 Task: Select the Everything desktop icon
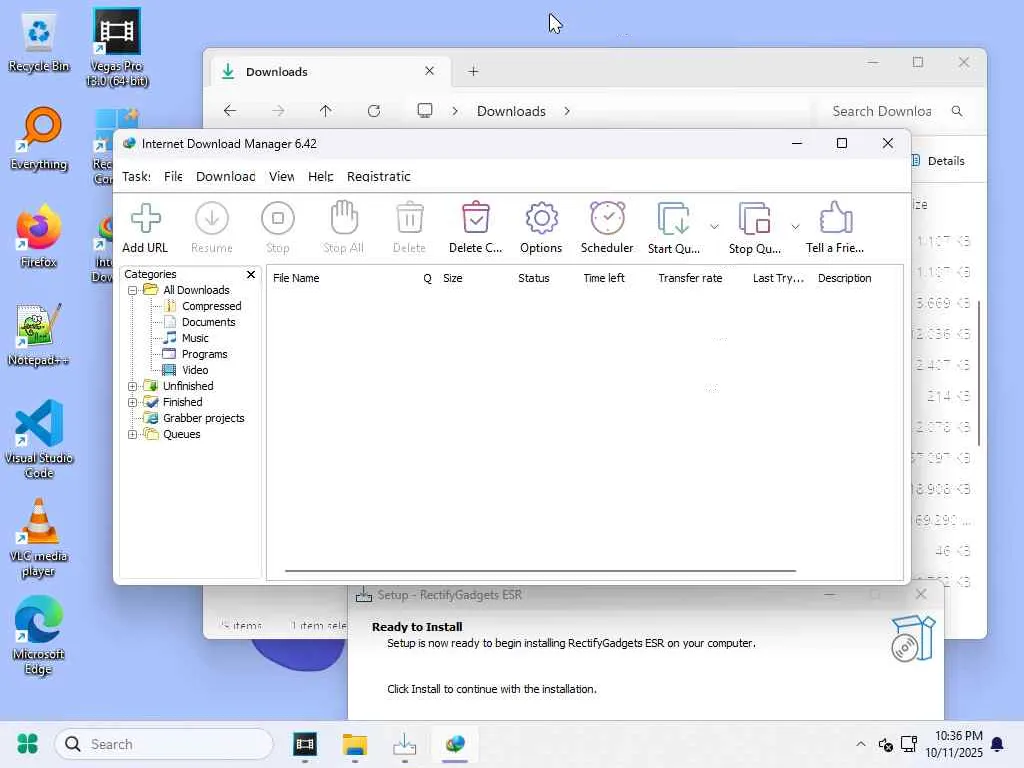pyautogui.click(x=39, y=139)
